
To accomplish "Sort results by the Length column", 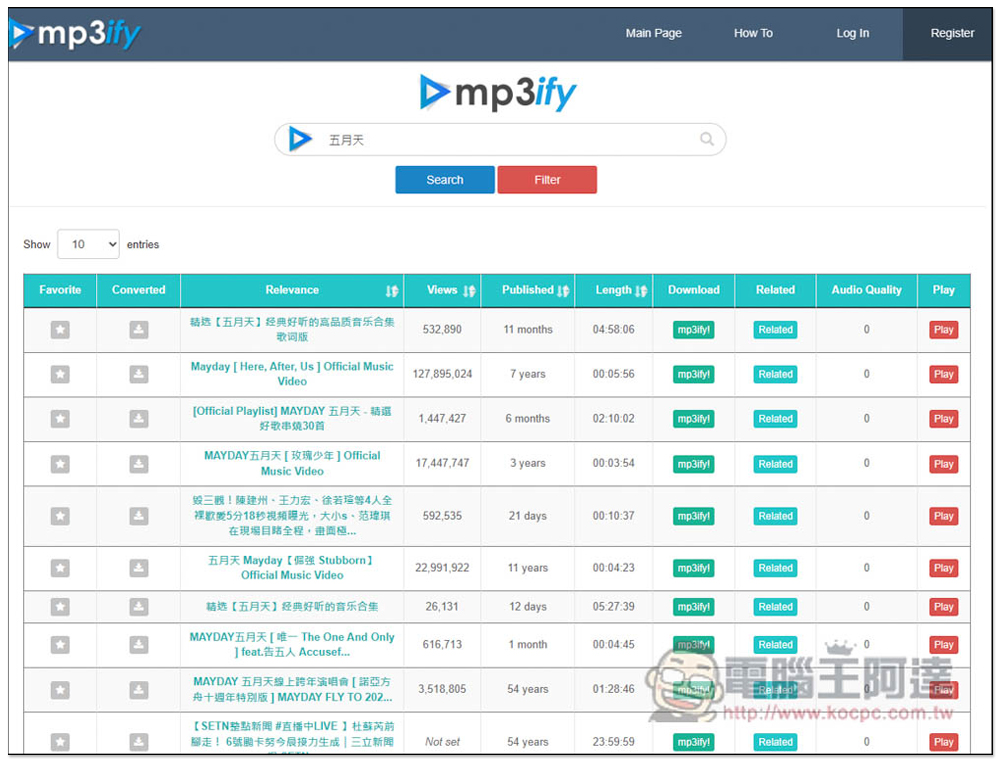I will 614,290.
